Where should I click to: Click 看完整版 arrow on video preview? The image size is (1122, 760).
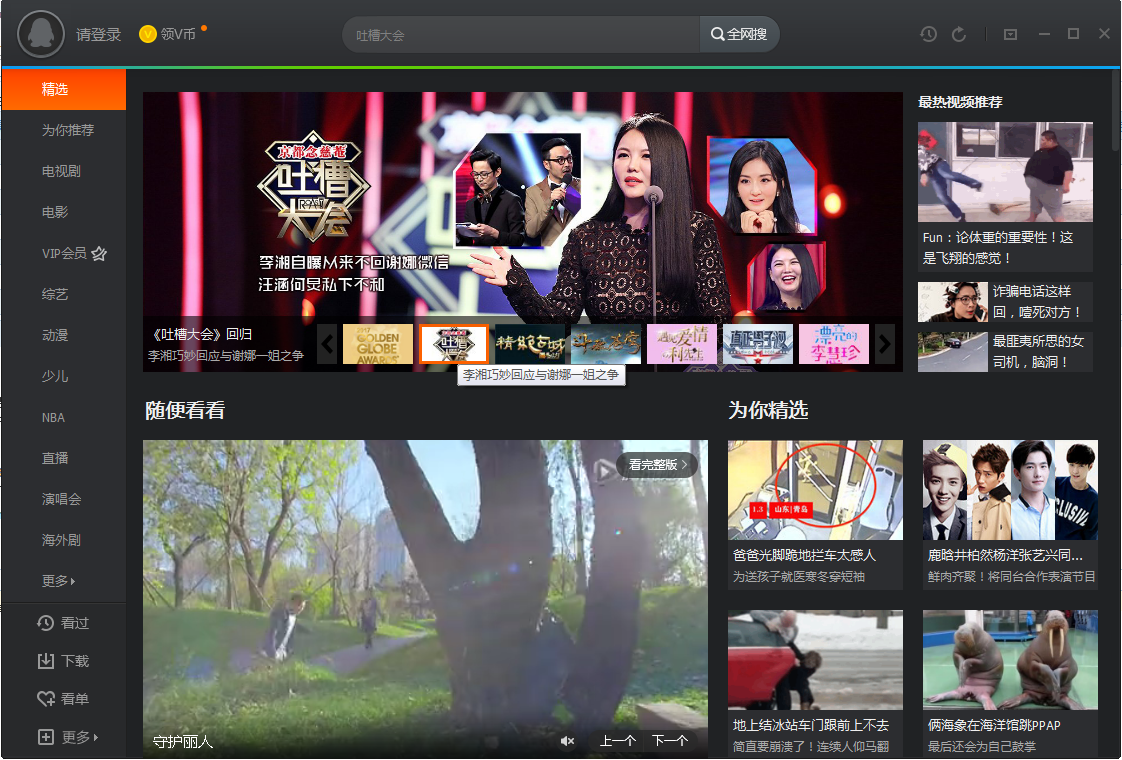[x=658, y=465]
